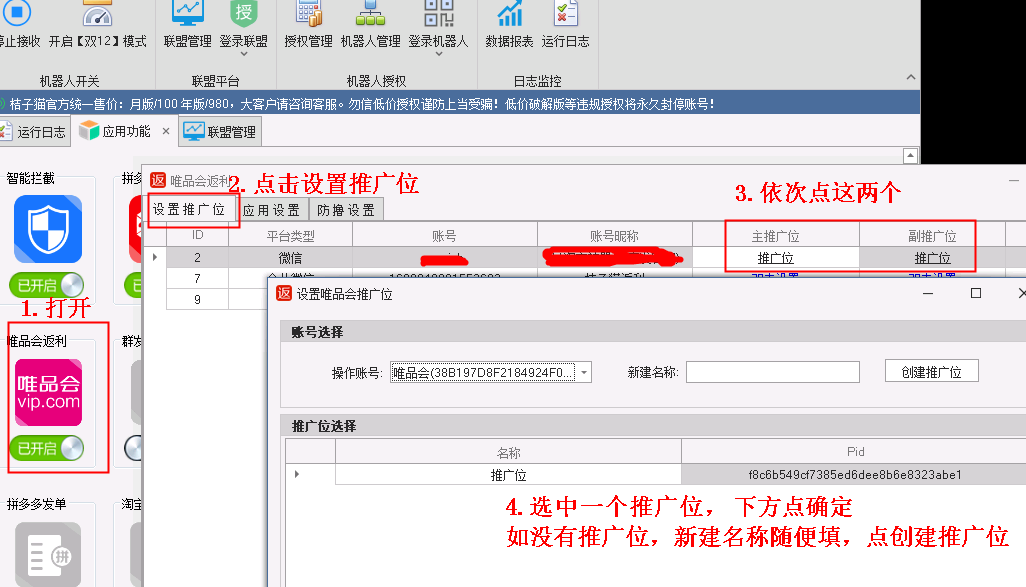Viewport: 1026px width, 587px height.
Task: Toggle the 已开启 switch under 智能拦截
Action: [47, 285]
